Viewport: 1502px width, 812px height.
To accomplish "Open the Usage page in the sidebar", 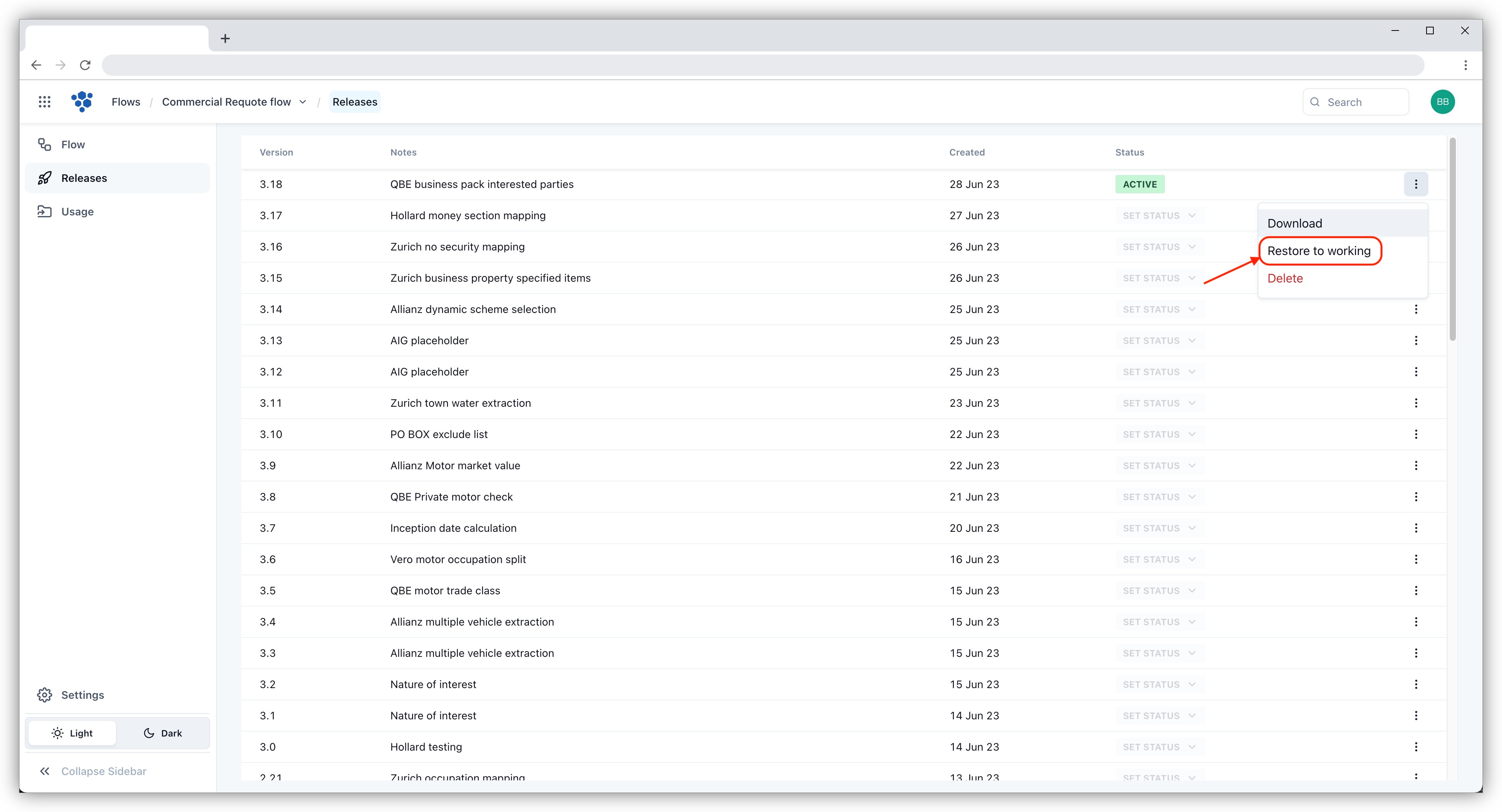I will 77,212.
